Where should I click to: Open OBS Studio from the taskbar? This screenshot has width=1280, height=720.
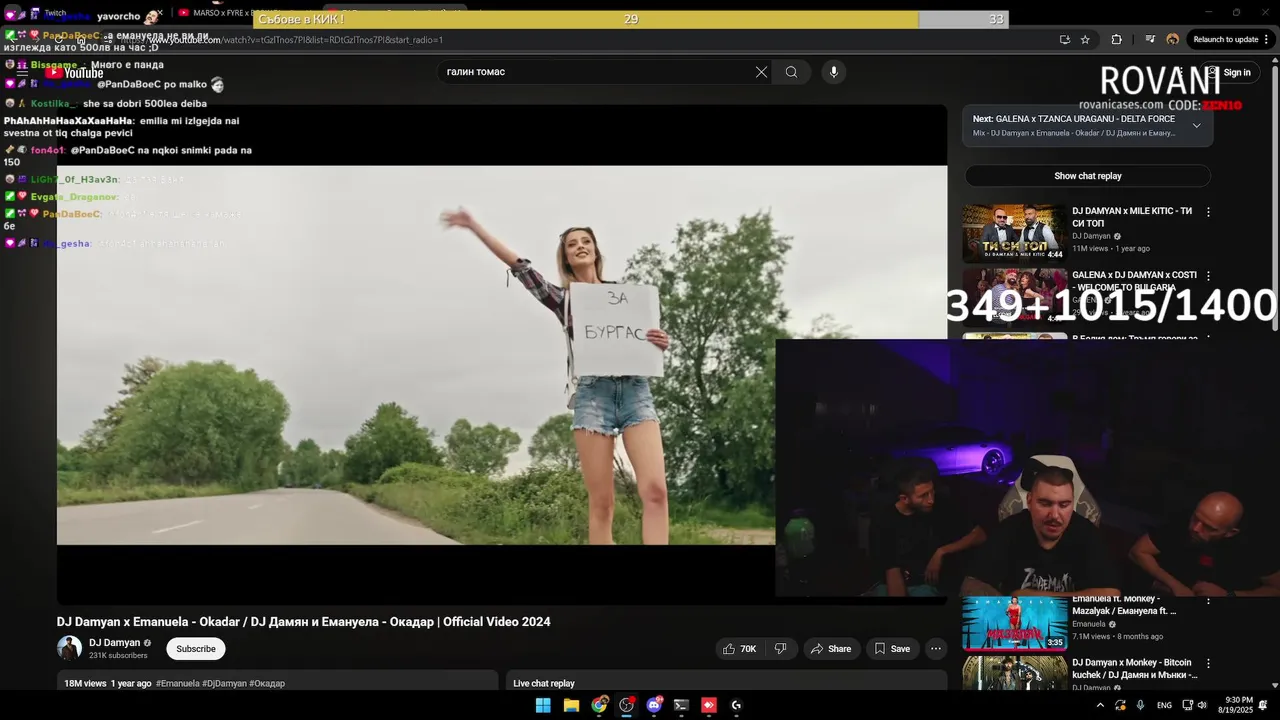pyautogui.click(x=627, y=705)
